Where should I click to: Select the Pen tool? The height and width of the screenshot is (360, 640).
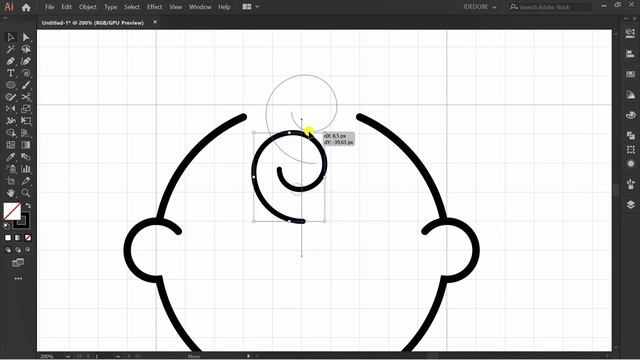pyautogui.click(x=11, y=61)
